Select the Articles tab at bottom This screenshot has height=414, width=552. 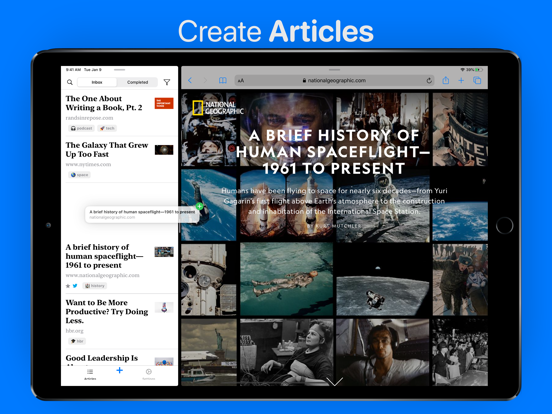[90, 374]
